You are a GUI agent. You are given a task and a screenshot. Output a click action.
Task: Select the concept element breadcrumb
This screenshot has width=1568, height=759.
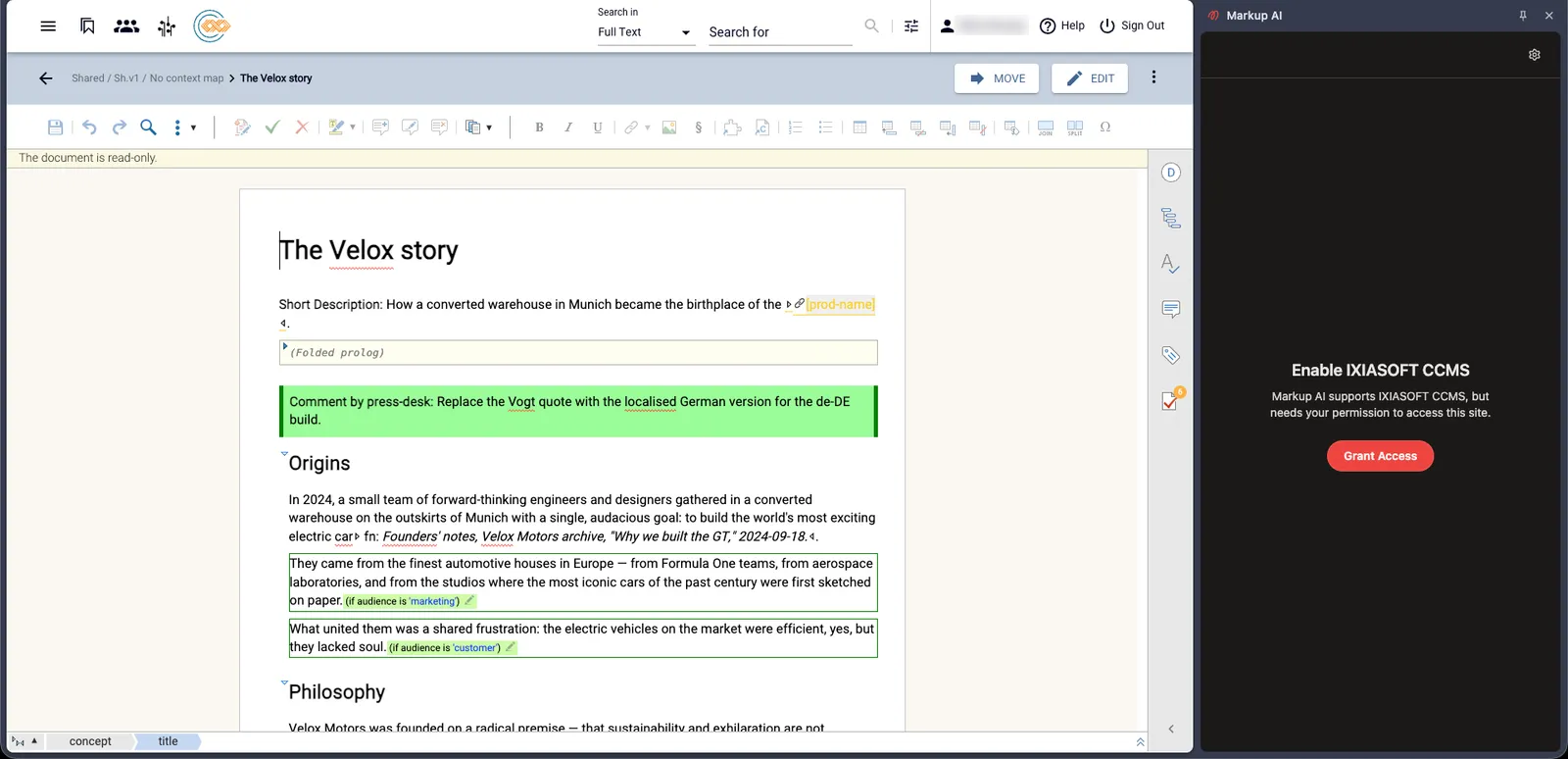90,741
